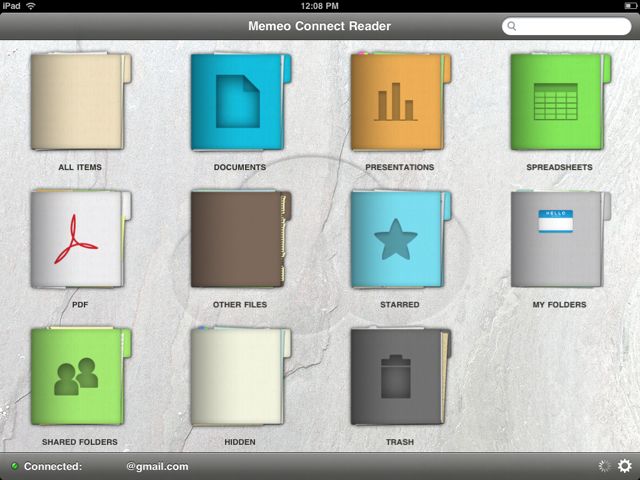The width and height of the screenshot is (640, 480).
Task: Click the ALL ITEMS label
Action: coord(80,167)
